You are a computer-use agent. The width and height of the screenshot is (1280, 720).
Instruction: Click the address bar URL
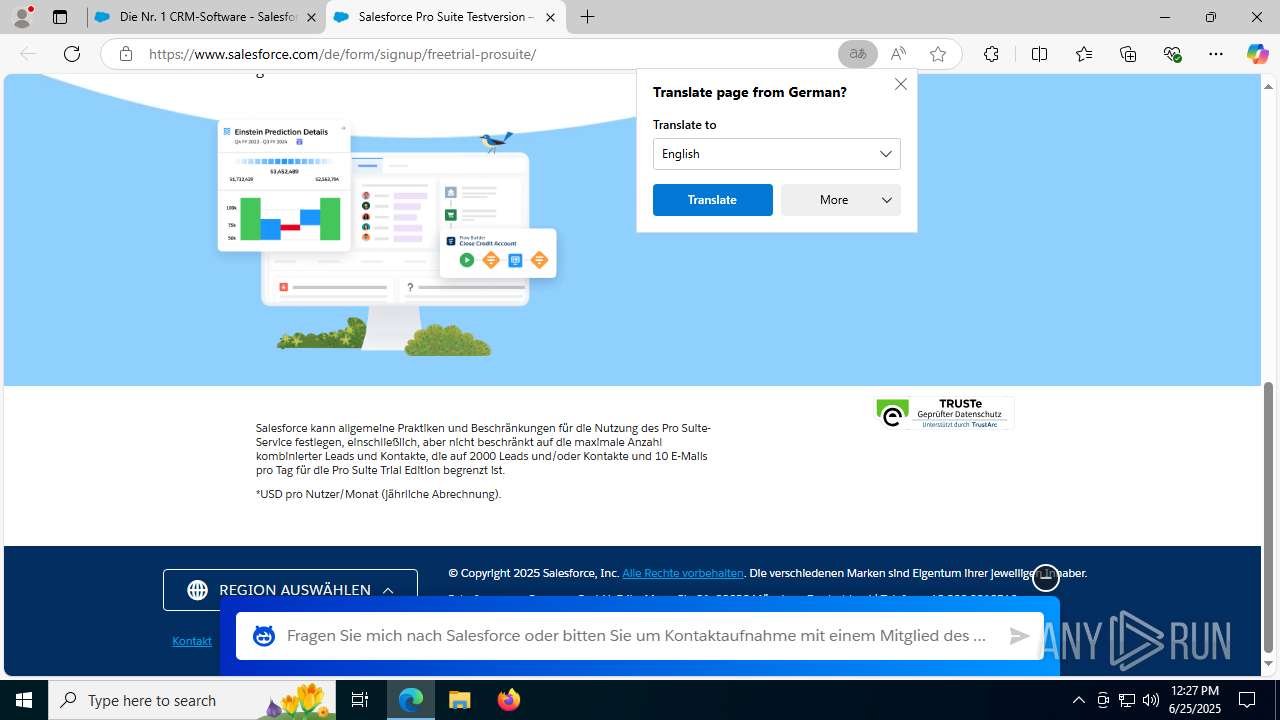point(342,54)
